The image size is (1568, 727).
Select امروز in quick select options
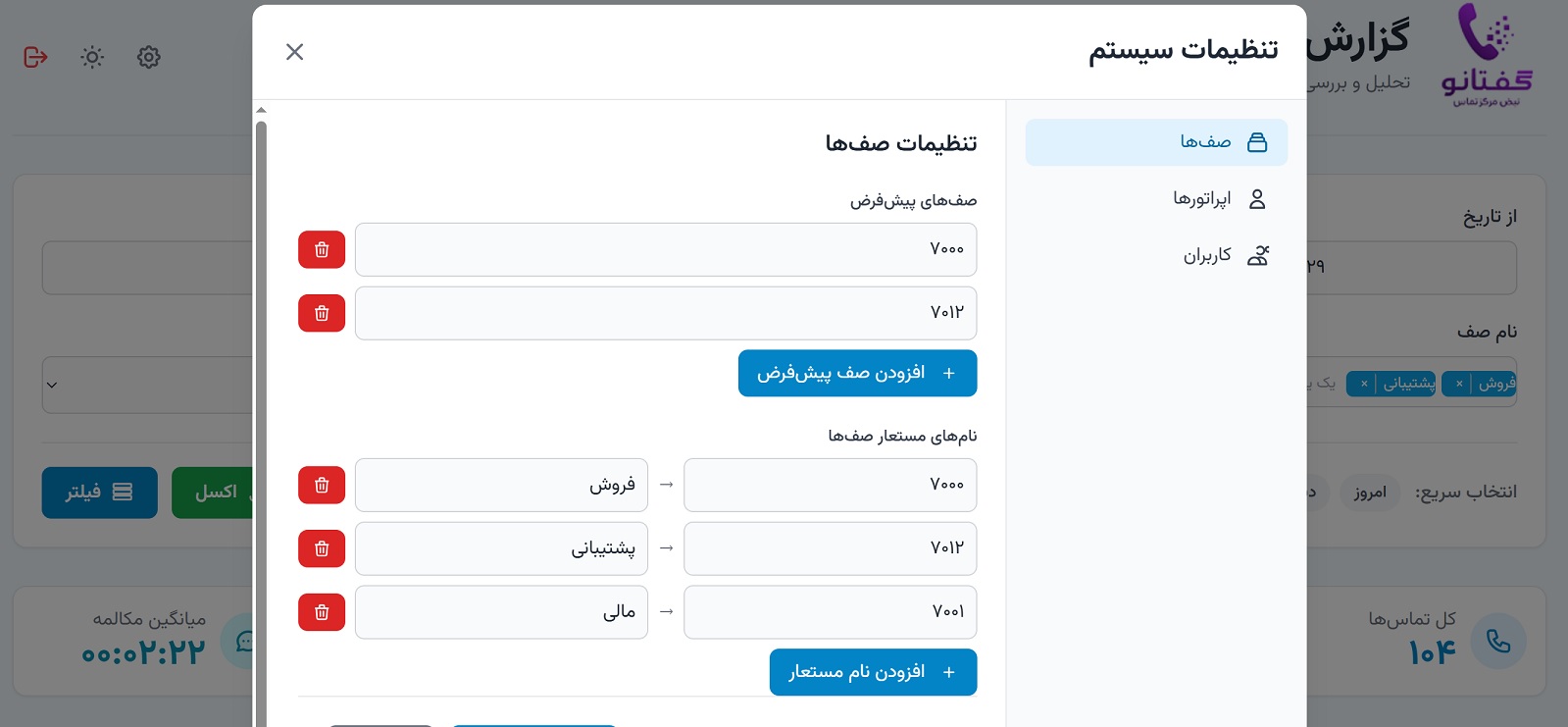click(x=1370, y=493)
